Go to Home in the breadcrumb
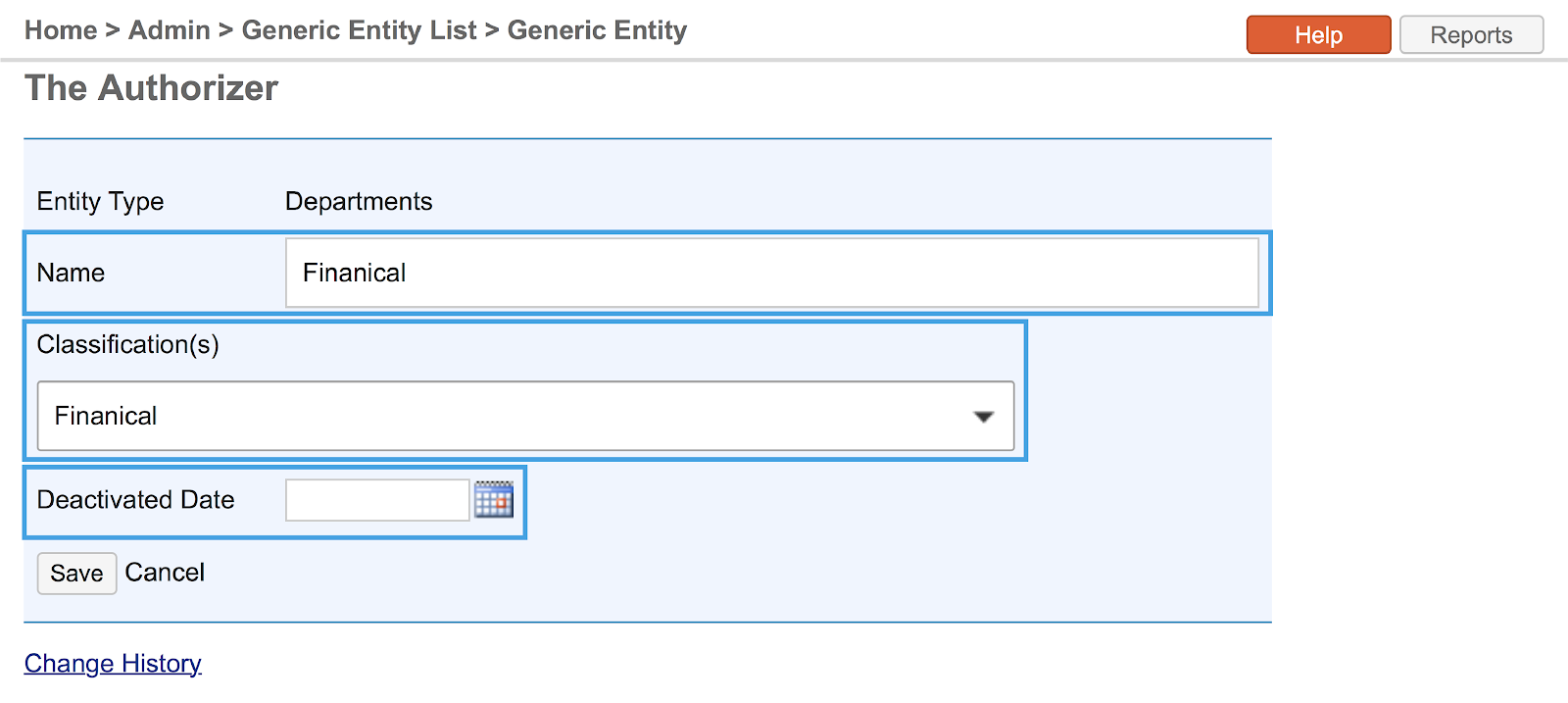This screenshot has height=703, width=1568. 61,30
